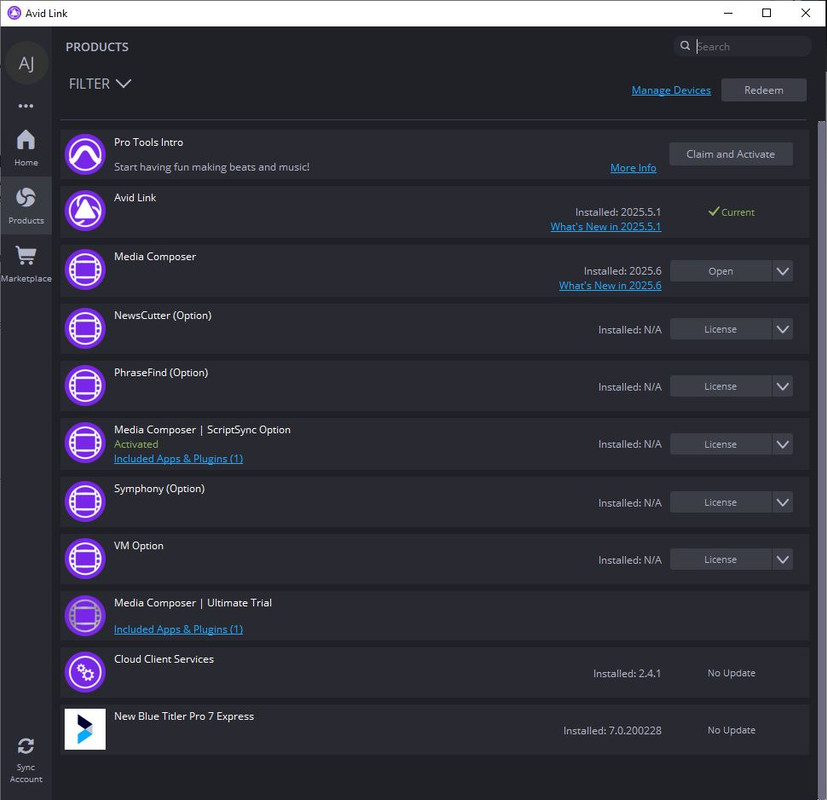Select the 'Cloud Client Services' title
Image resolution: width=827 pixels, height=800 pixels.
click(164, 659)
